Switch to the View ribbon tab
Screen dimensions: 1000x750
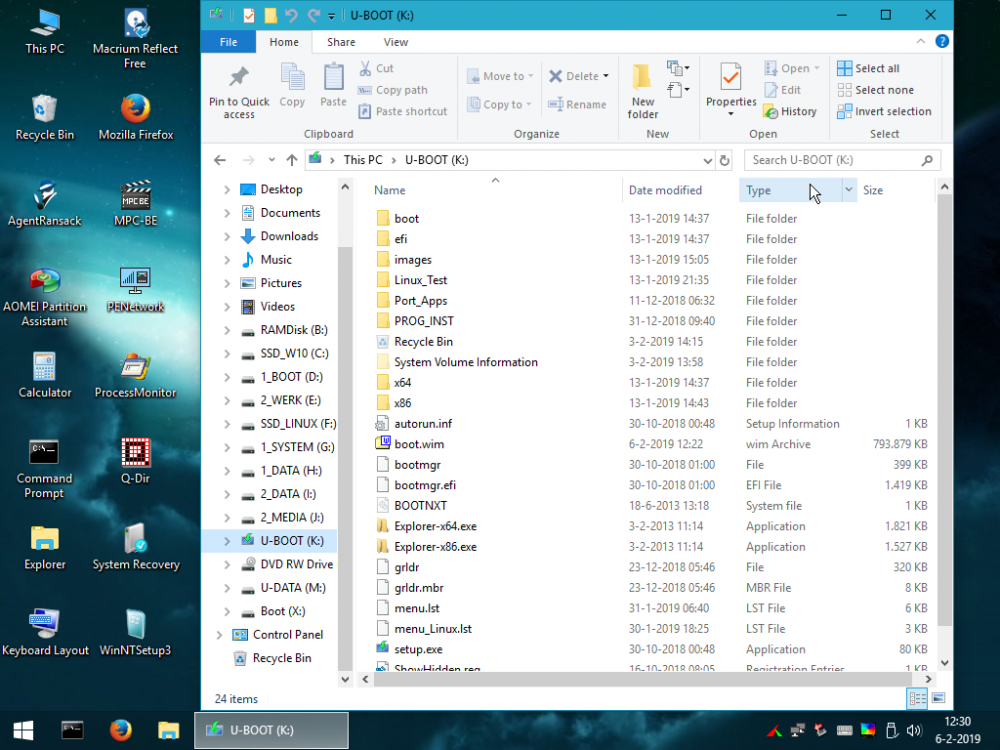(395, 42)
